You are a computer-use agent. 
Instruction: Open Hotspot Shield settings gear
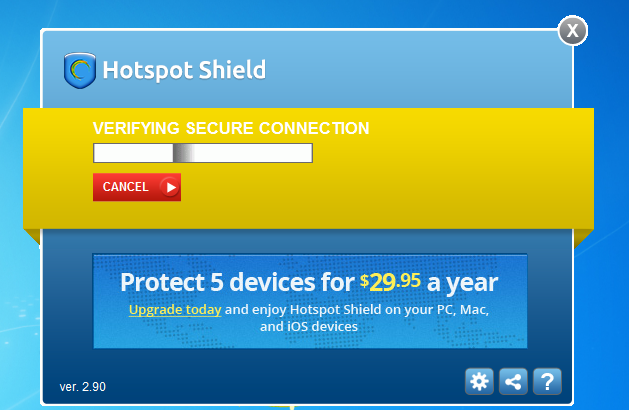(x=480, y=381)
